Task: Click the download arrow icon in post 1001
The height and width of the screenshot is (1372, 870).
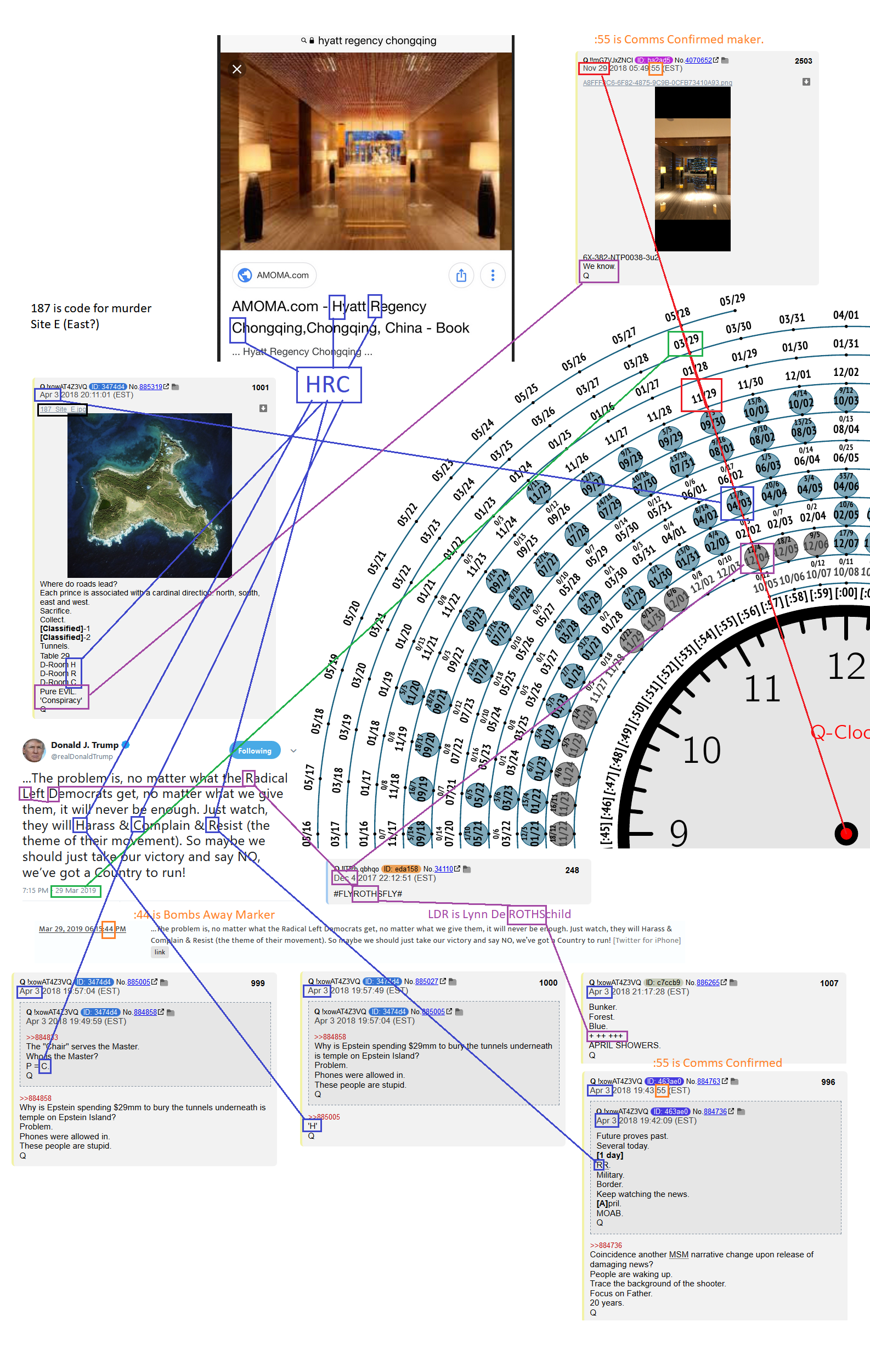Action: coord(263,408)
